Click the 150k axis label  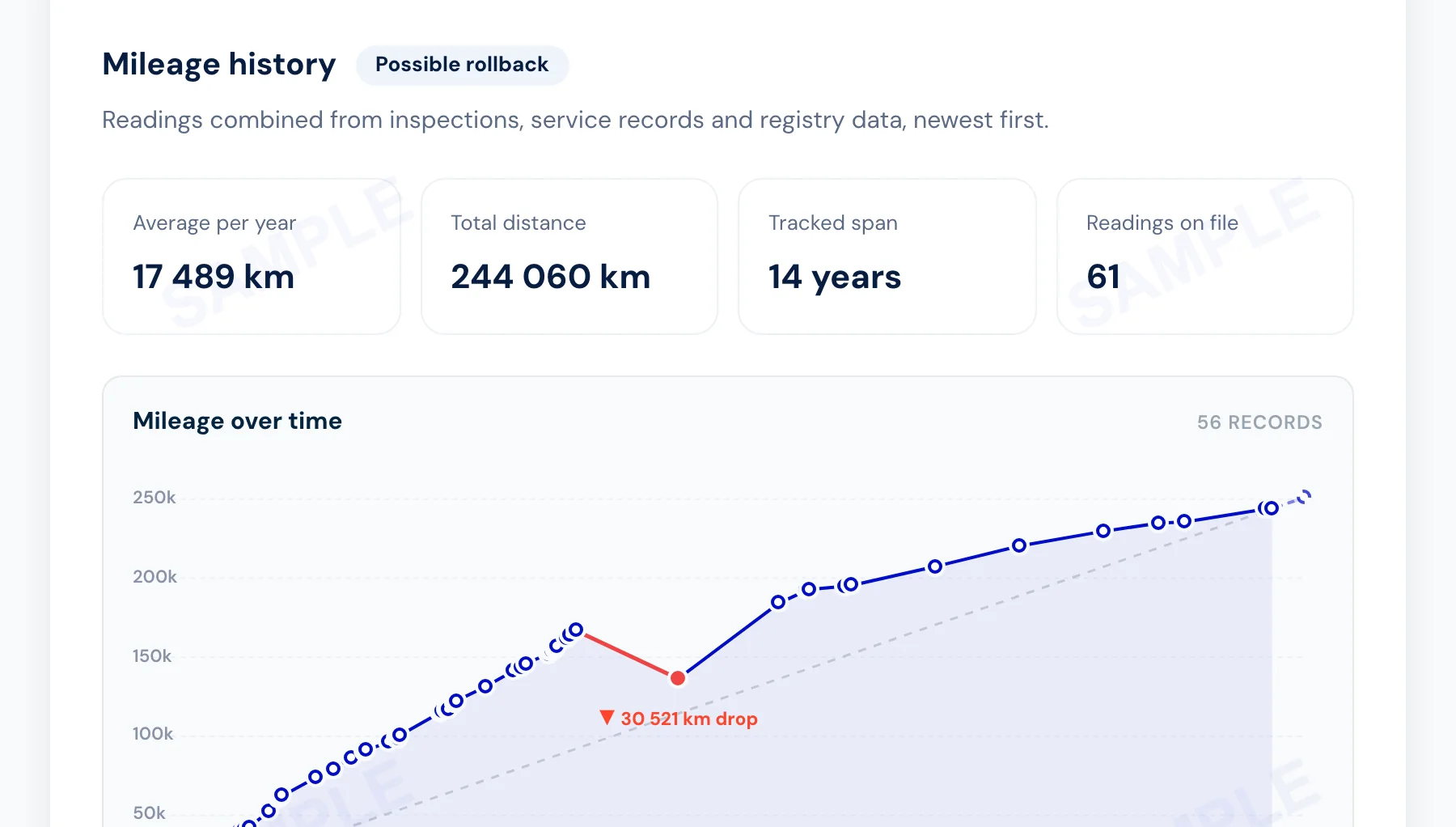152,656
